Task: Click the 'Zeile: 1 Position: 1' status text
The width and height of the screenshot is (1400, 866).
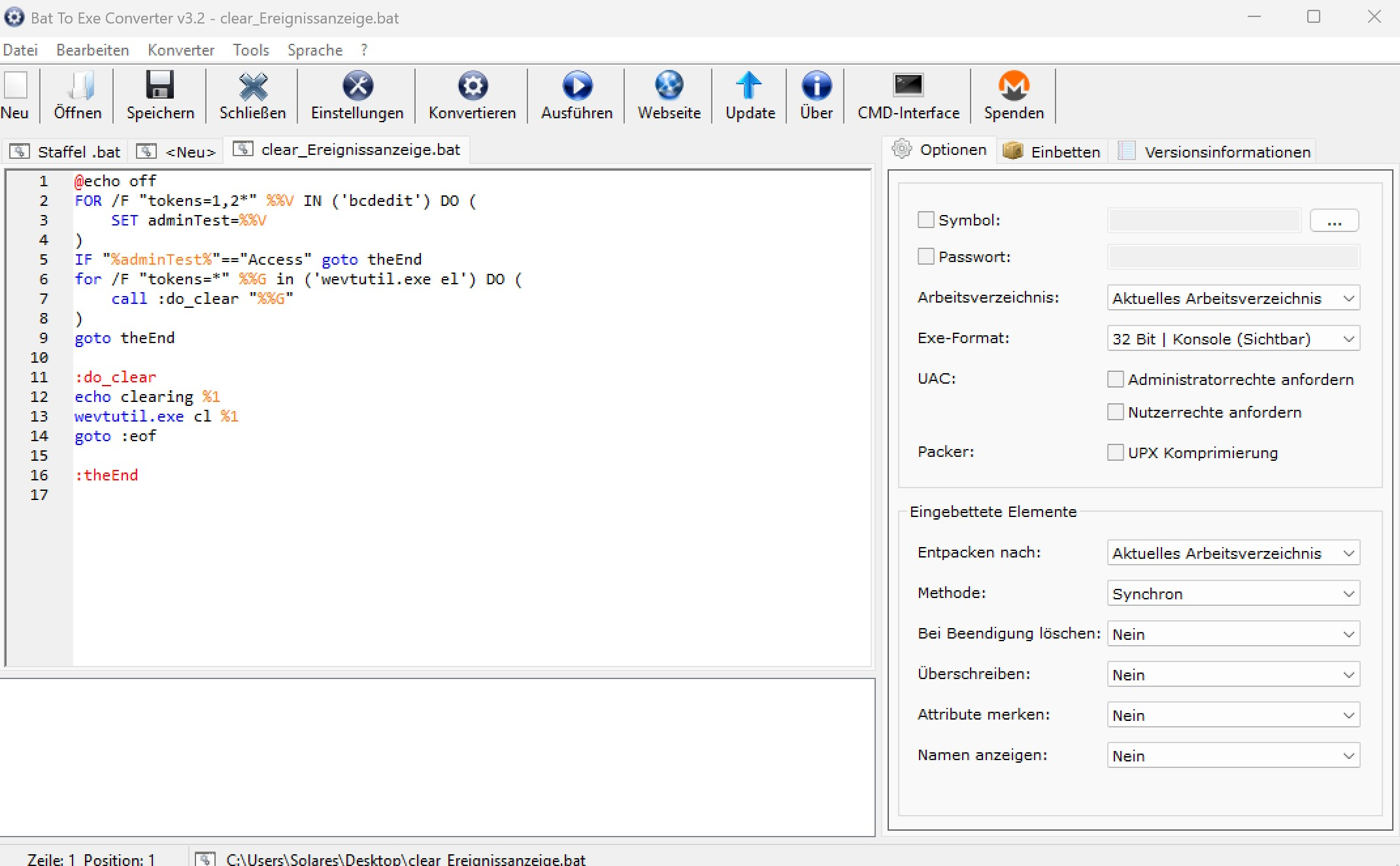Action: point(91,859)
